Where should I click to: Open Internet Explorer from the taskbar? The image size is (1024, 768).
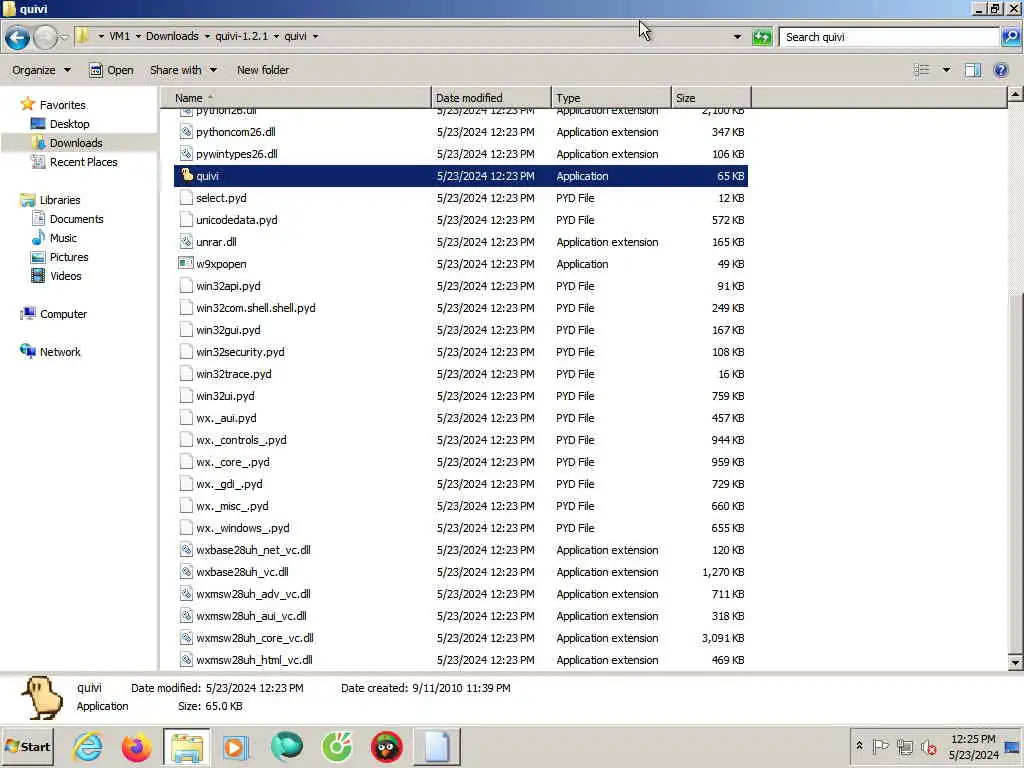pos(88,747)
